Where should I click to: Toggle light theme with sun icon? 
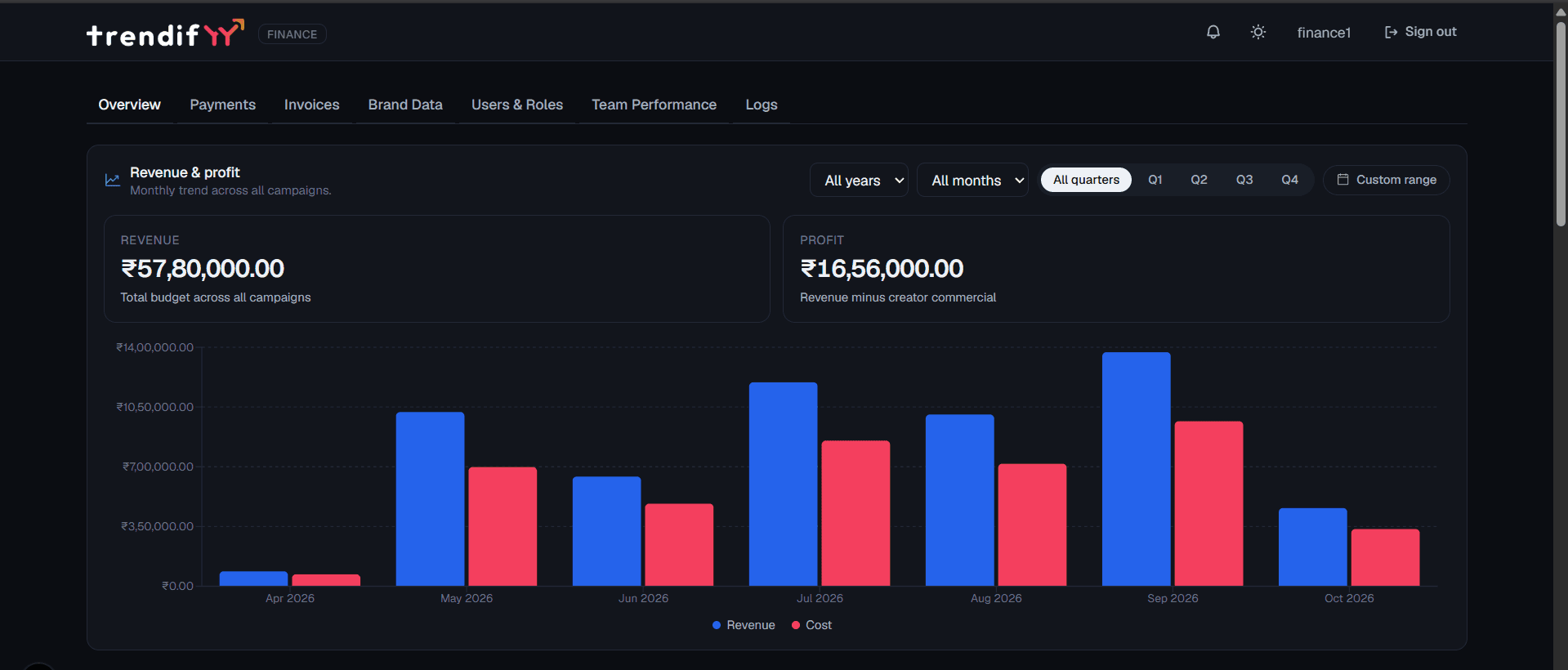(1258, 32)
